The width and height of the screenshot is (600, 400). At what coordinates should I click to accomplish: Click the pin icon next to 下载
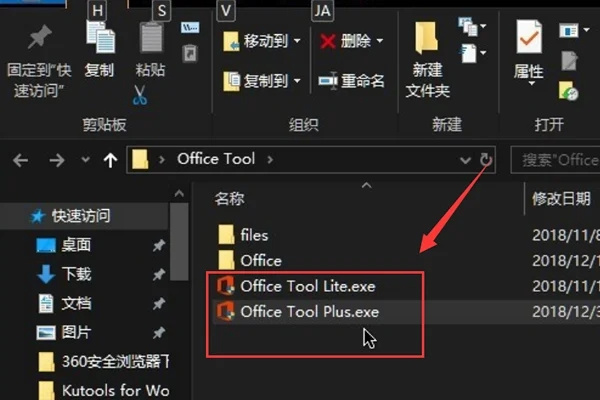(x=159, y=274)
